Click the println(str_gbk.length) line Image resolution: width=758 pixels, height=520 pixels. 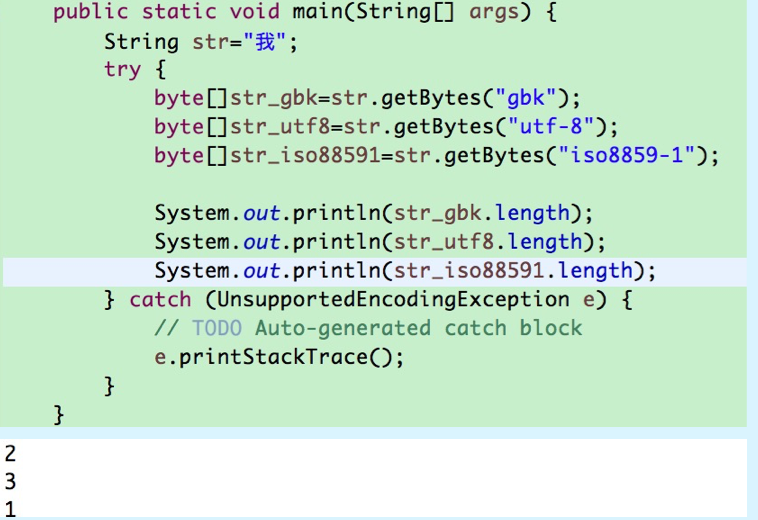pos(373,213)
